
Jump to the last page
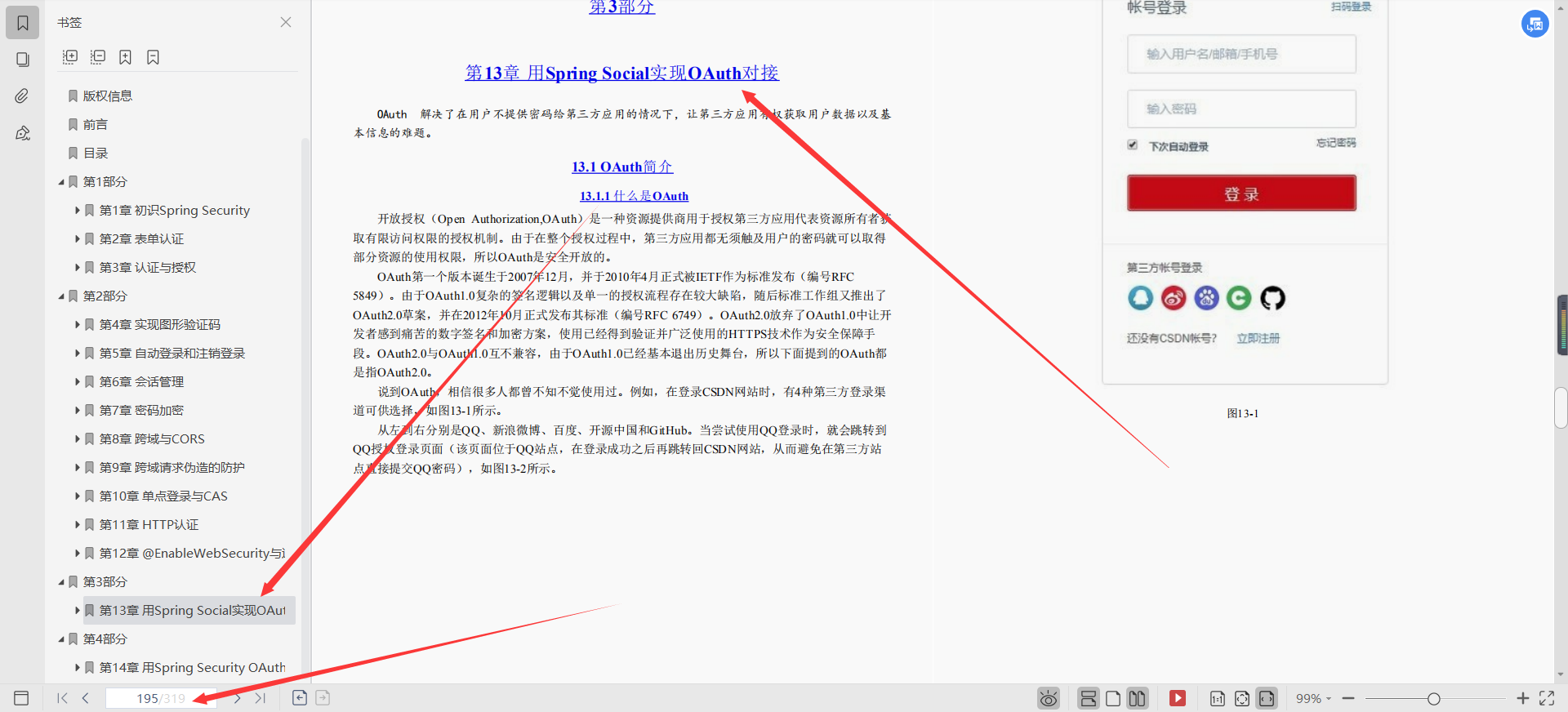(x=261, y=698)
